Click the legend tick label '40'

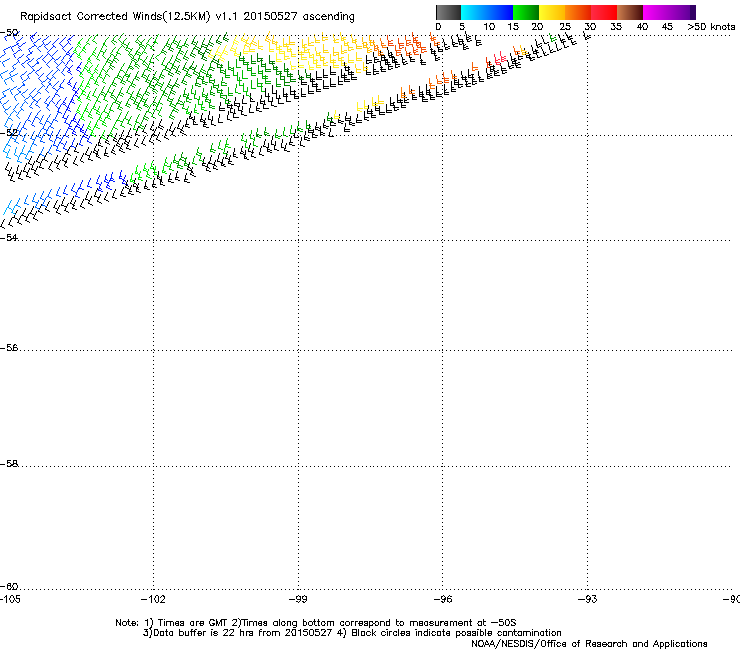pos(642,27)
